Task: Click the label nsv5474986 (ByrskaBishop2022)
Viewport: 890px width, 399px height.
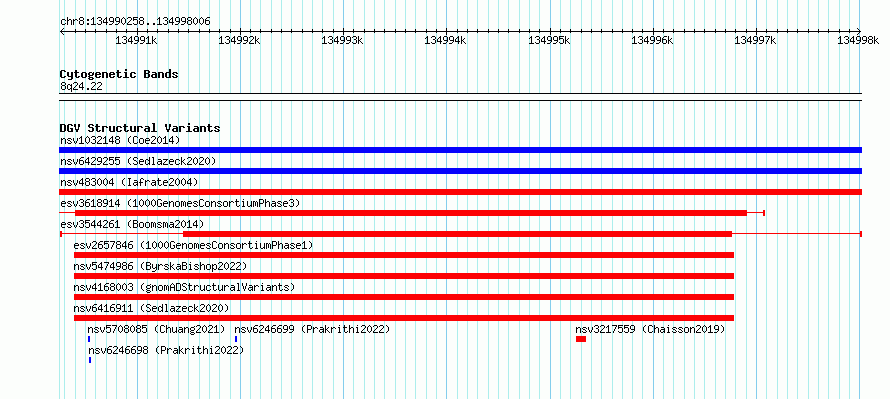Action: click(161, 266)
